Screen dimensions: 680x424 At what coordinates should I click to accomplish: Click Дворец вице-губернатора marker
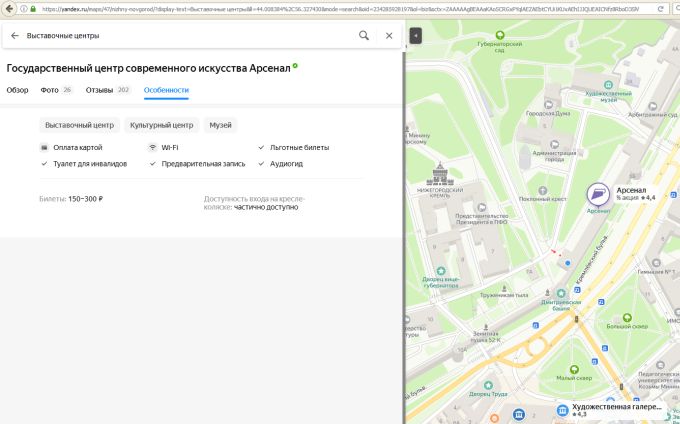coord(441,271)
